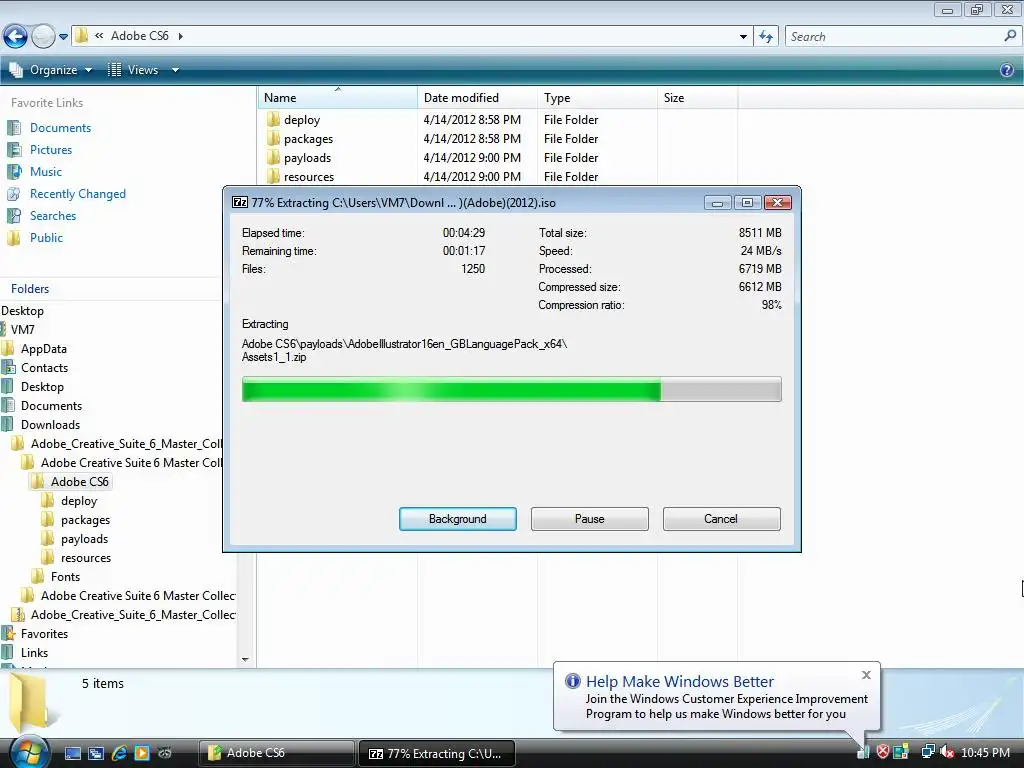Open Documents favorite link

tap(60, 128)
